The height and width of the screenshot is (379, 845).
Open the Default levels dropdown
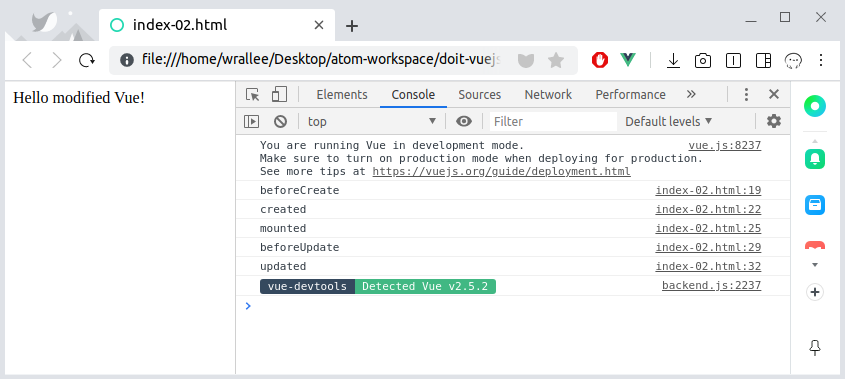tap(669, 121)
